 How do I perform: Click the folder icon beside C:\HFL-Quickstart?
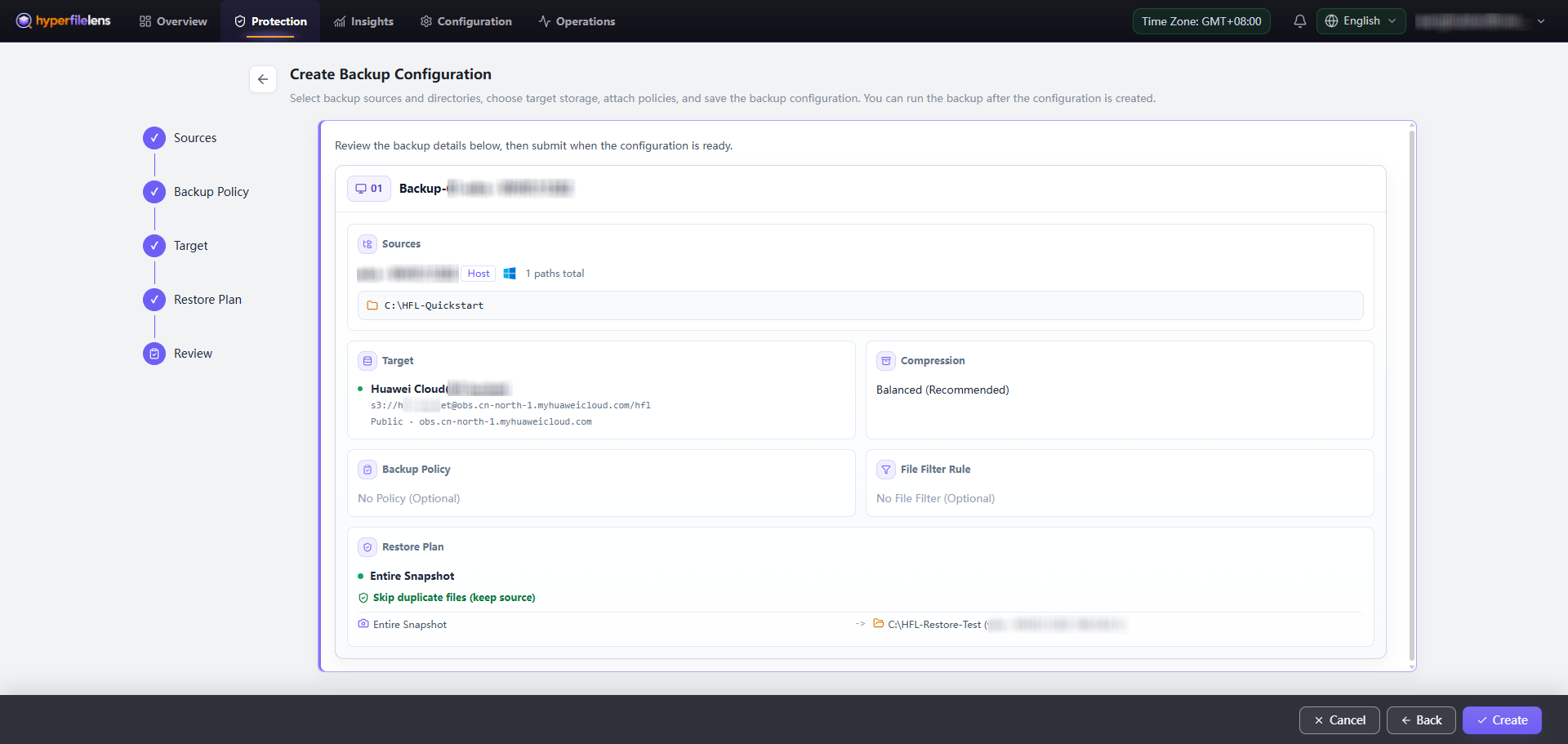click(x=372, y=305)
